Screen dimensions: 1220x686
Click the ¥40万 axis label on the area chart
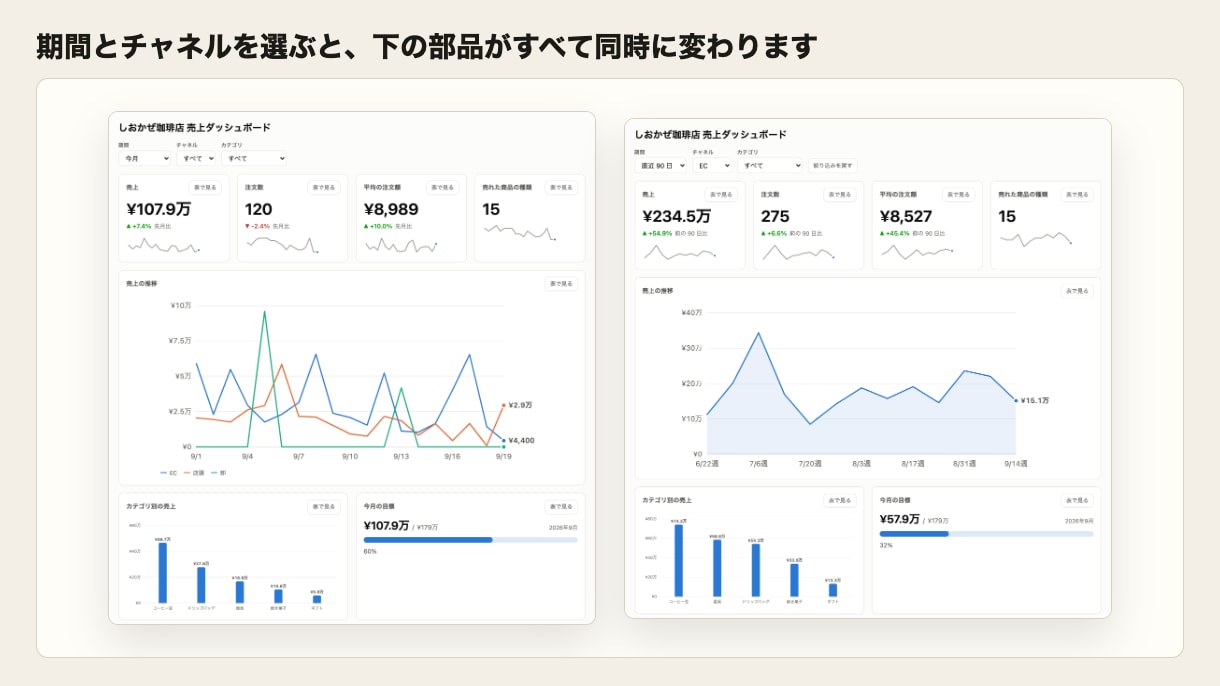pos(692,312)
